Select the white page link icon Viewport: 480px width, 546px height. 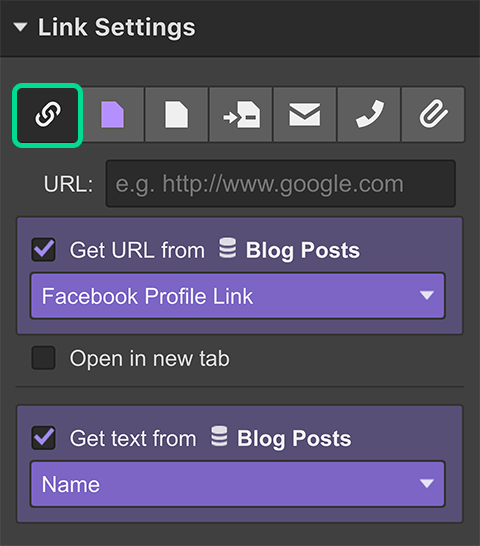coord(177,115)
